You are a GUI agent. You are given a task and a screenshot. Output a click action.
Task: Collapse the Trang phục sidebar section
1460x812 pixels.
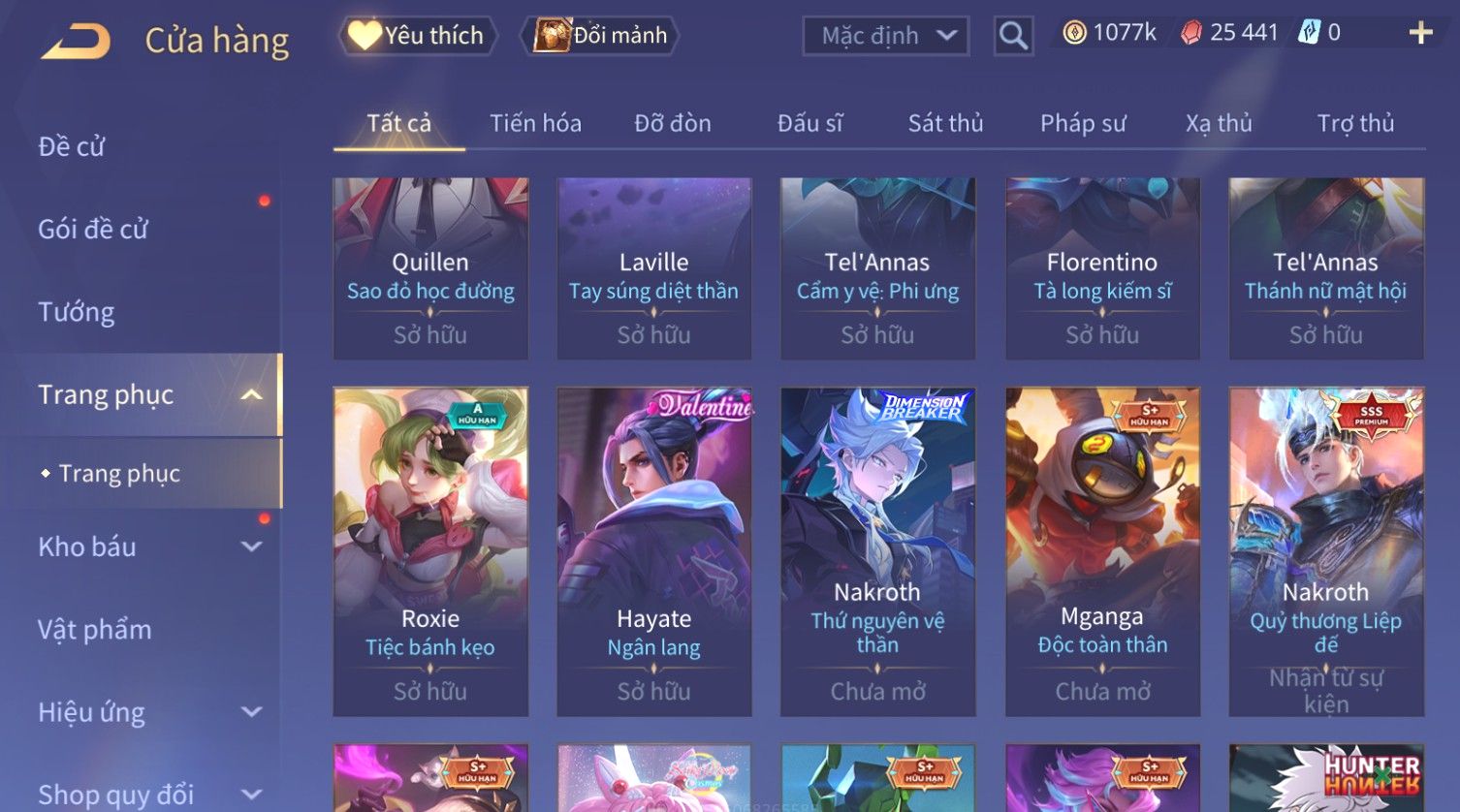pos(251,395)
